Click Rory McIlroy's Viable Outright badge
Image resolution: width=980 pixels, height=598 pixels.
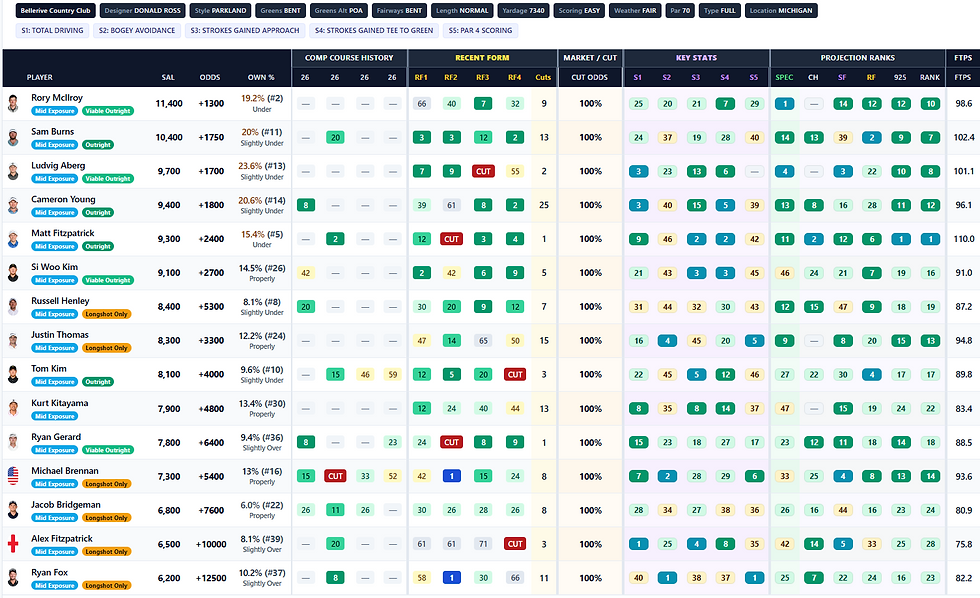click(x=107, y=111)
